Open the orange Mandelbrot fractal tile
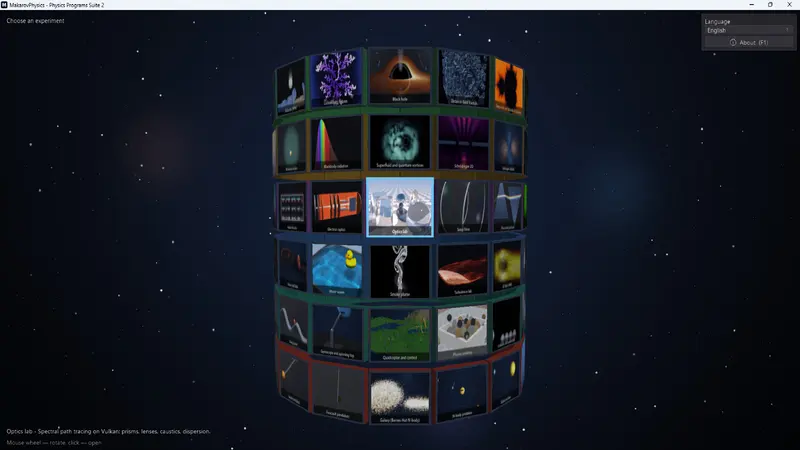 click(509, 86)
